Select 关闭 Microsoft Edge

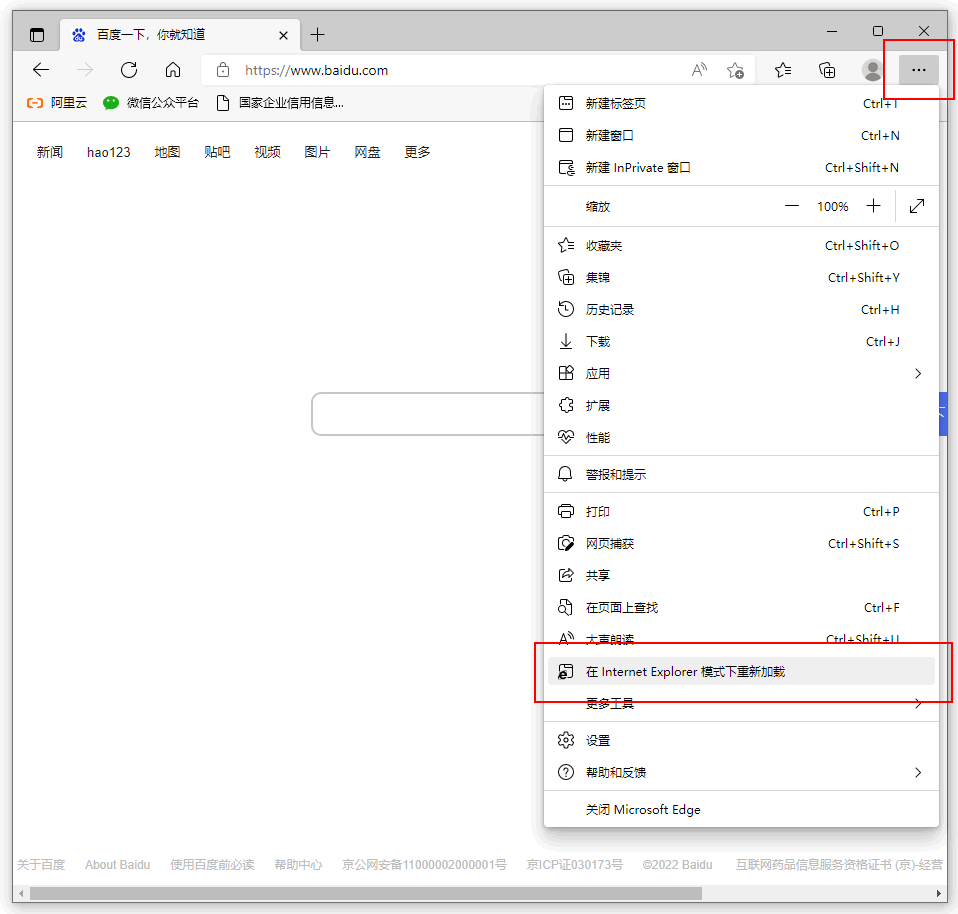pyautogui.click(x=741, y=810)
